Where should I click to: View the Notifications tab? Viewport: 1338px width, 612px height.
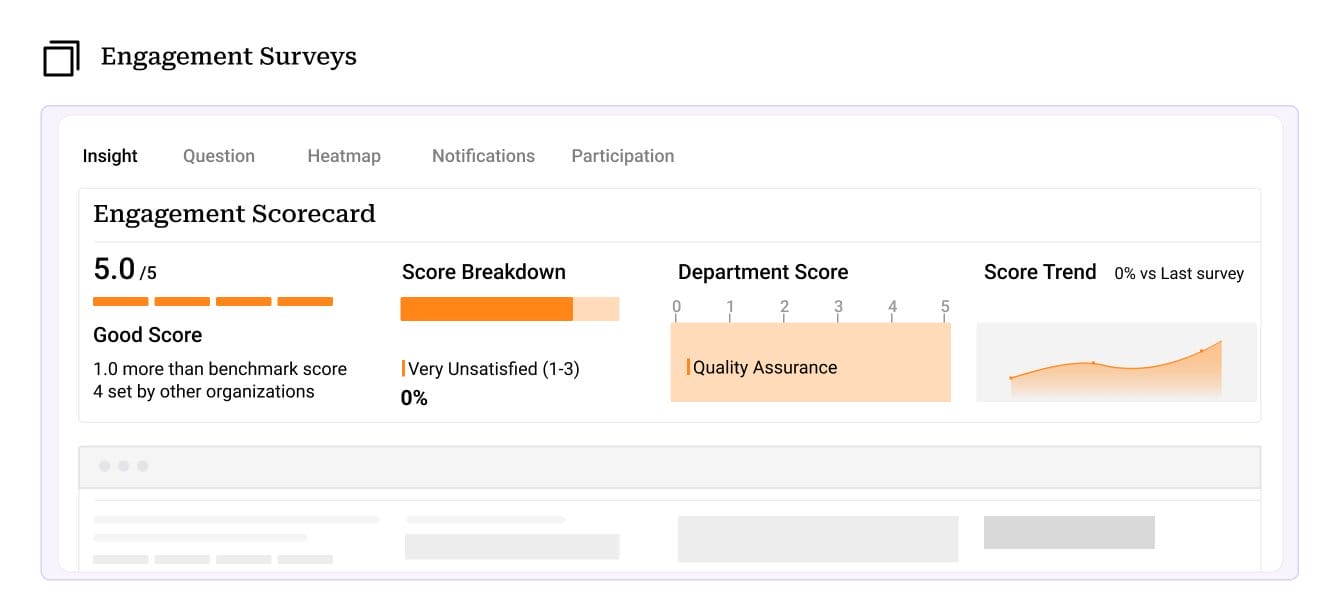(483, 156)
